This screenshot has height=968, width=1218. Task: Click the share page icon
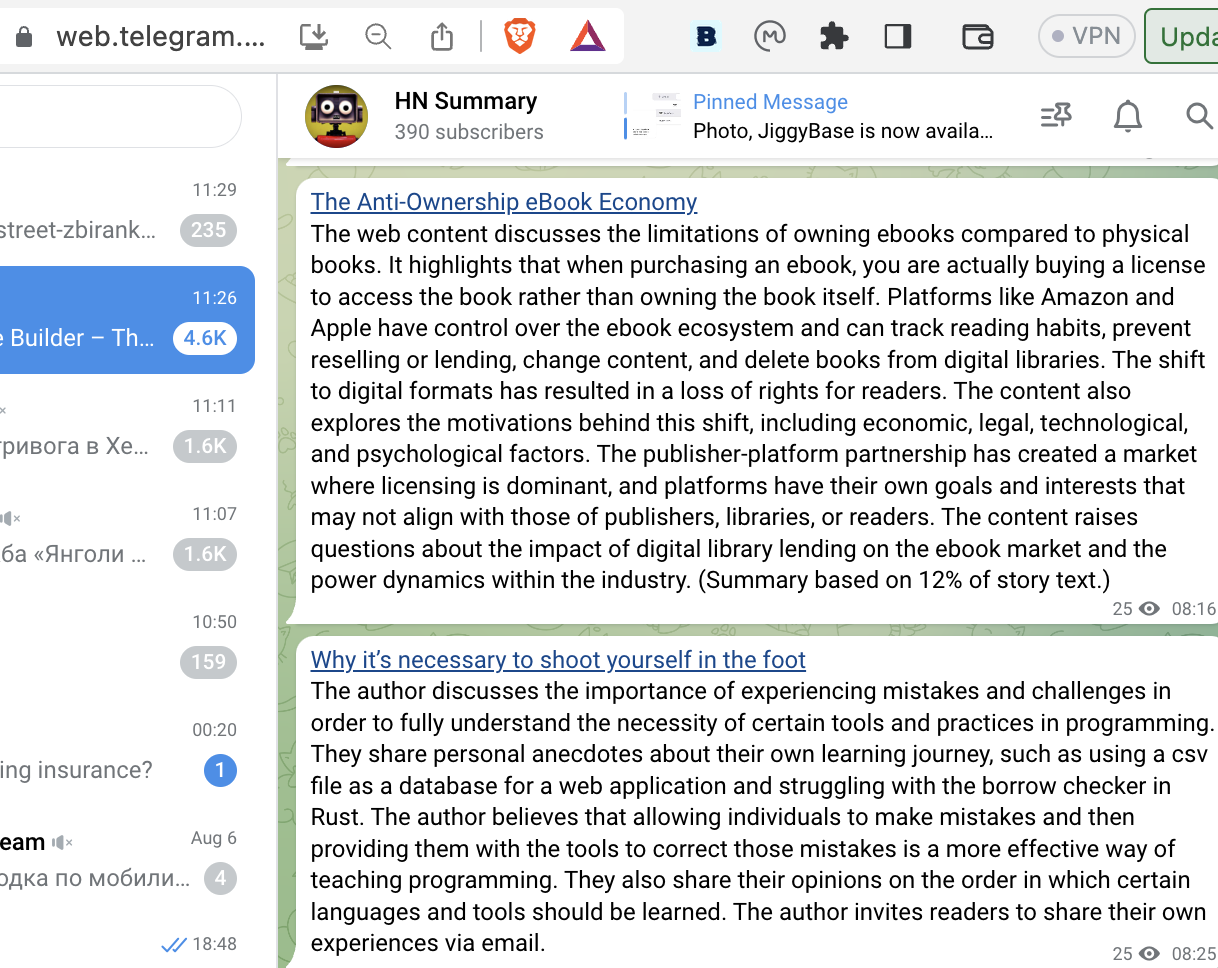point(442,37)
